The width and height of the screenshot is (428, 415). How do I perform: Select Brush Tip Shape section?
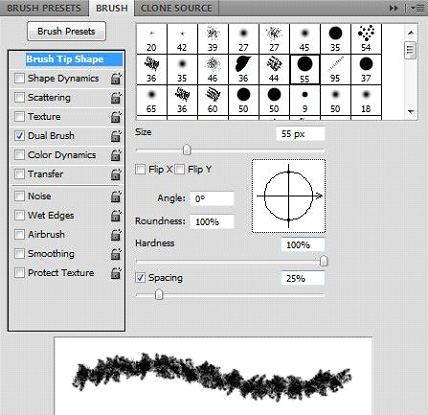[74, 59]
